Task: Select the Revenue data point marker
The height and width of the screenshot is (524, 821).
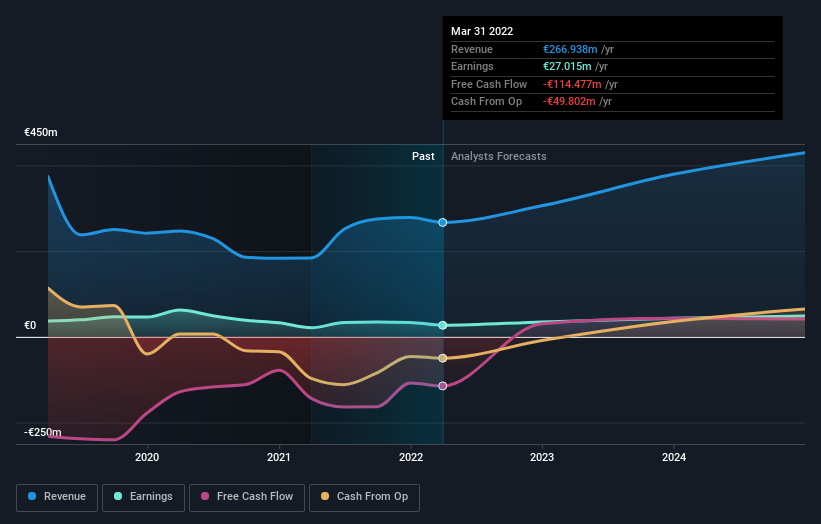Action: [x=442, y=222]
